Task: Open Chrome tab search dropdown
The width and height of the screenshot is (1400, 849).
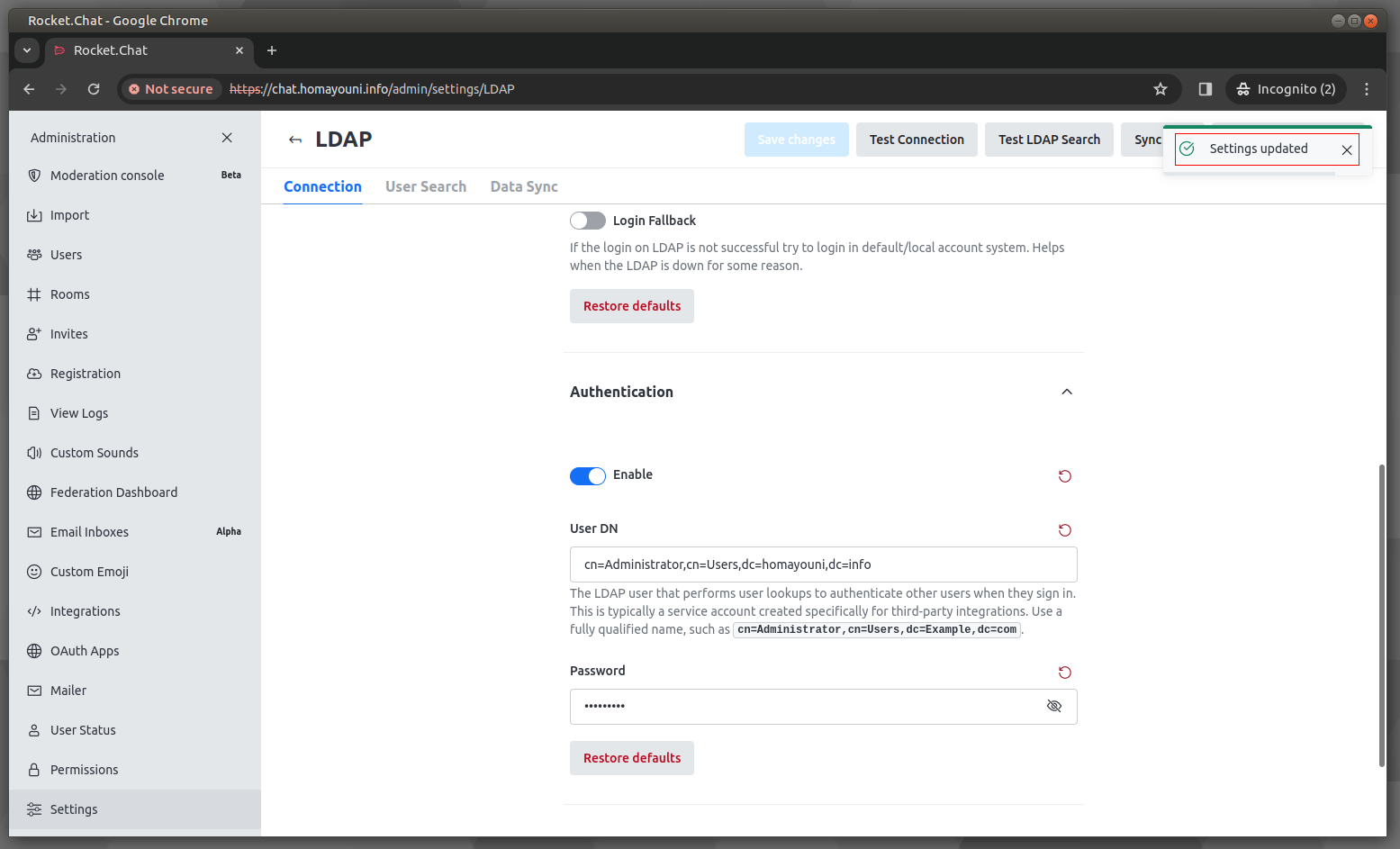Action: [27, 50]
